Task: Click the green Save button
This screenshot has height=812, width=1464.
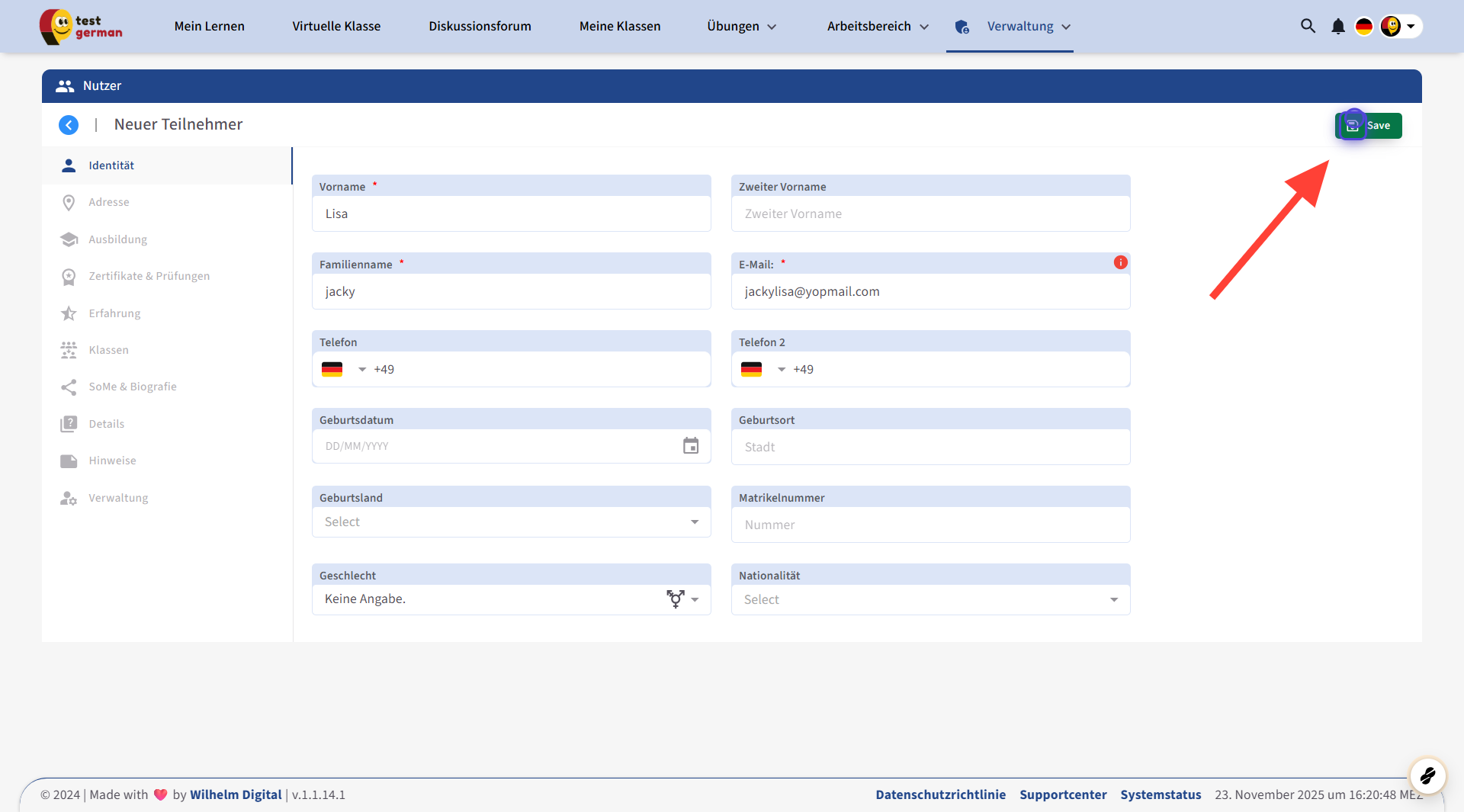Action: click(x=1369, y=126)
